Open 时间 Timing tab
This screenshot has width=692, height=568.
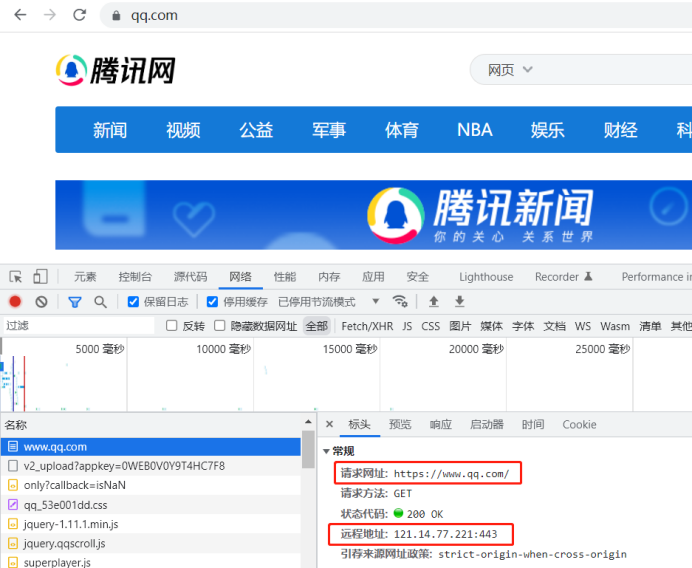click(x=533, y=424)
